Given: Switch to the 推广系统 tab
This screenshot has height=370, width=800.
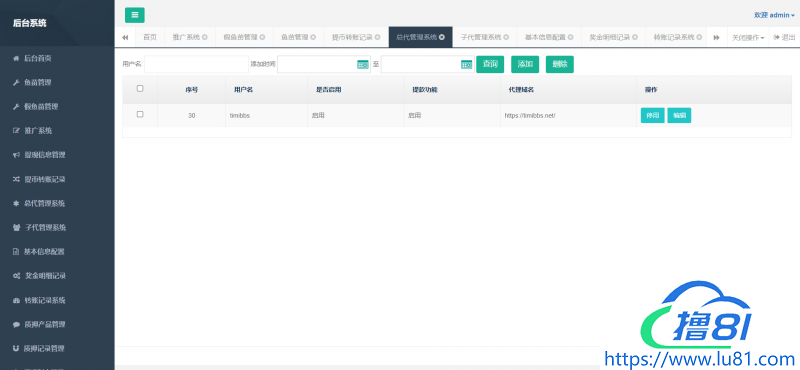Looking at the screenshot, I should point(186,37).
